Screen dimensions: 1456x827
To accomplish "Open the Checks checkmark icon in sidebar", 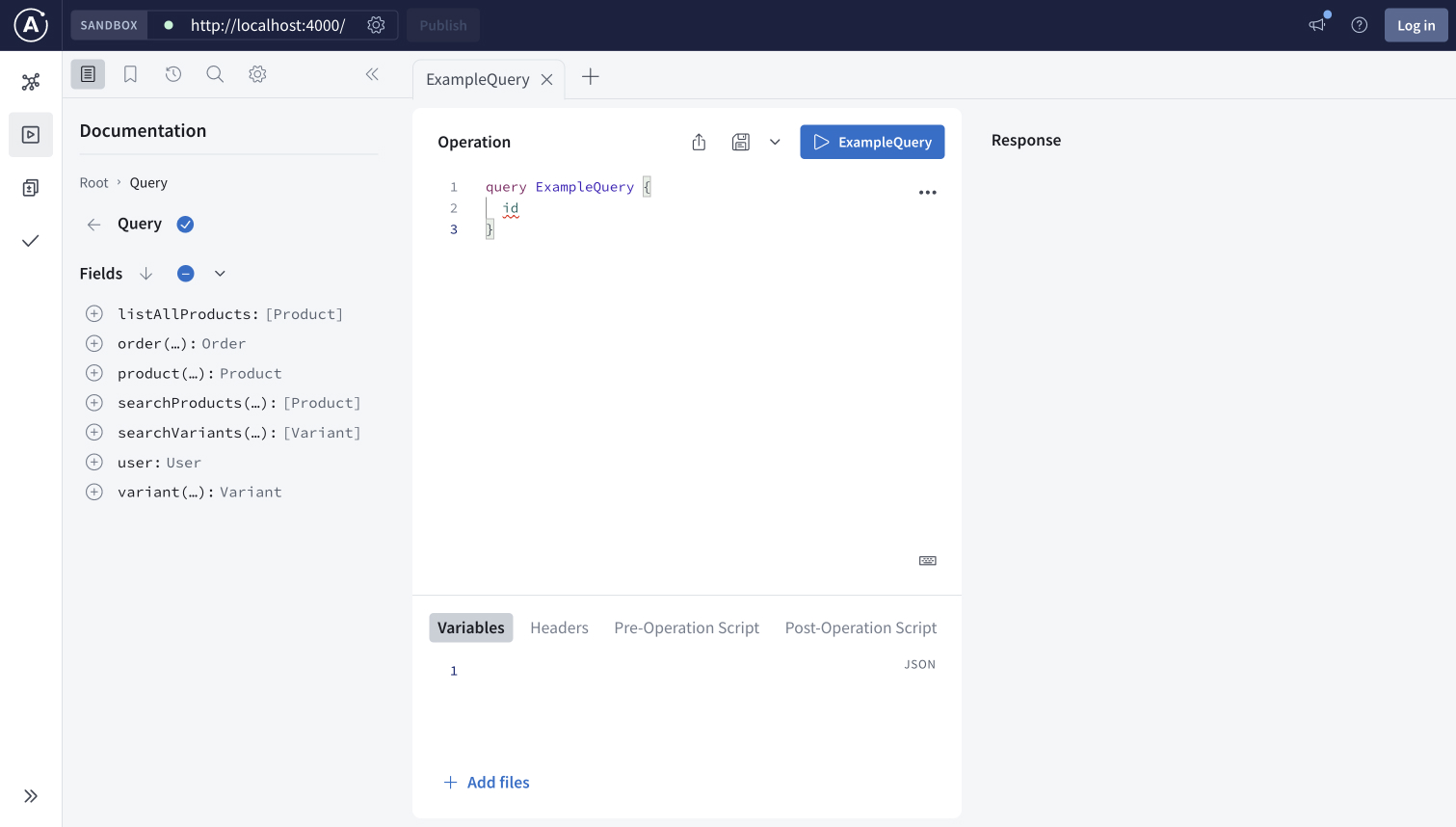I will pos(31,241).
